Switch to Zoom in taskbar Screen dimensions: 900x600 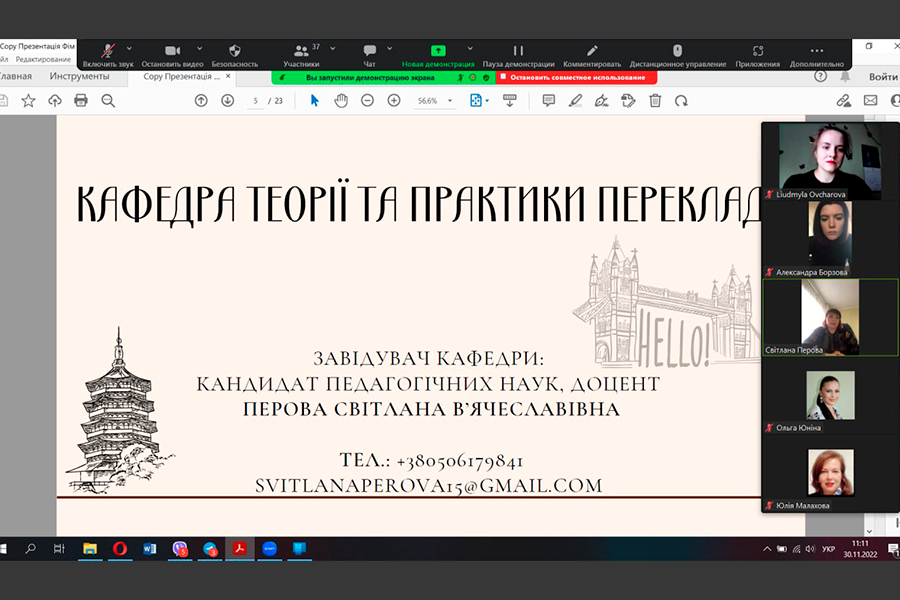(269, 549)
